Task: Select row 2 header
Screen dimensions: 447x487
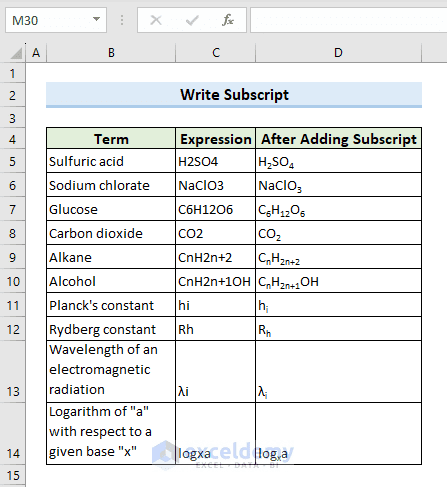Action: click(13, 95)
